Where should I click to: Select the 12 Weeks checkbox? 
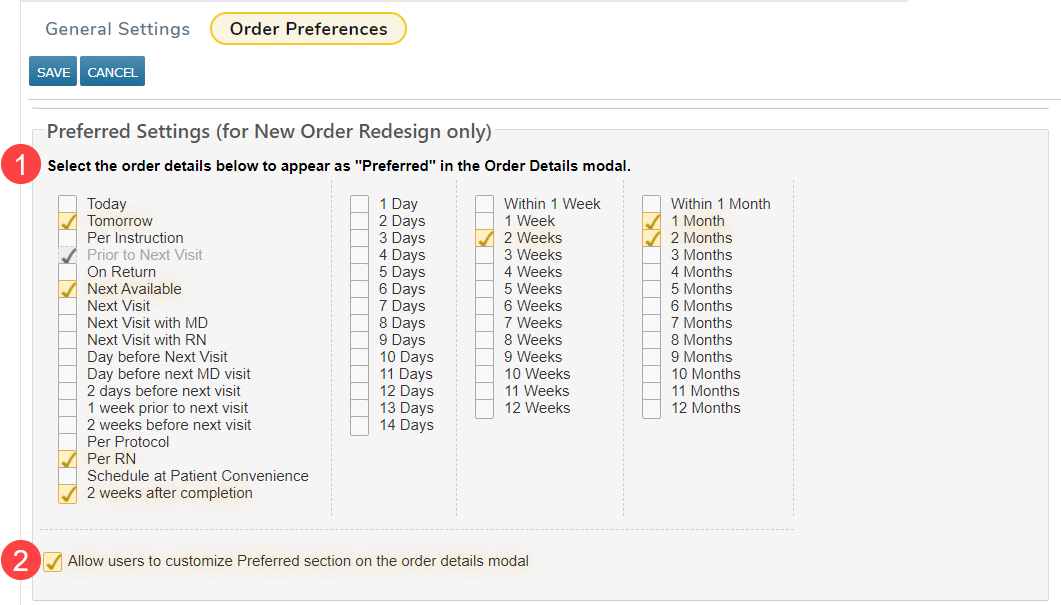pos(484,408)
